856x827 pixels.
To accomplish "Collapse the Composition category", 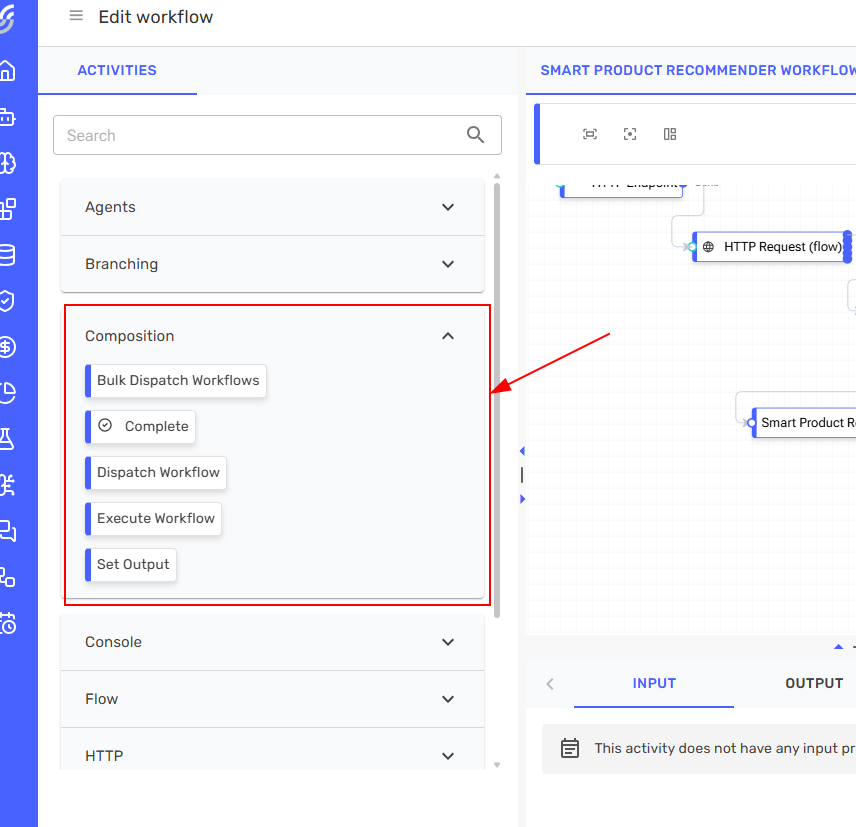I will (447, 336).
